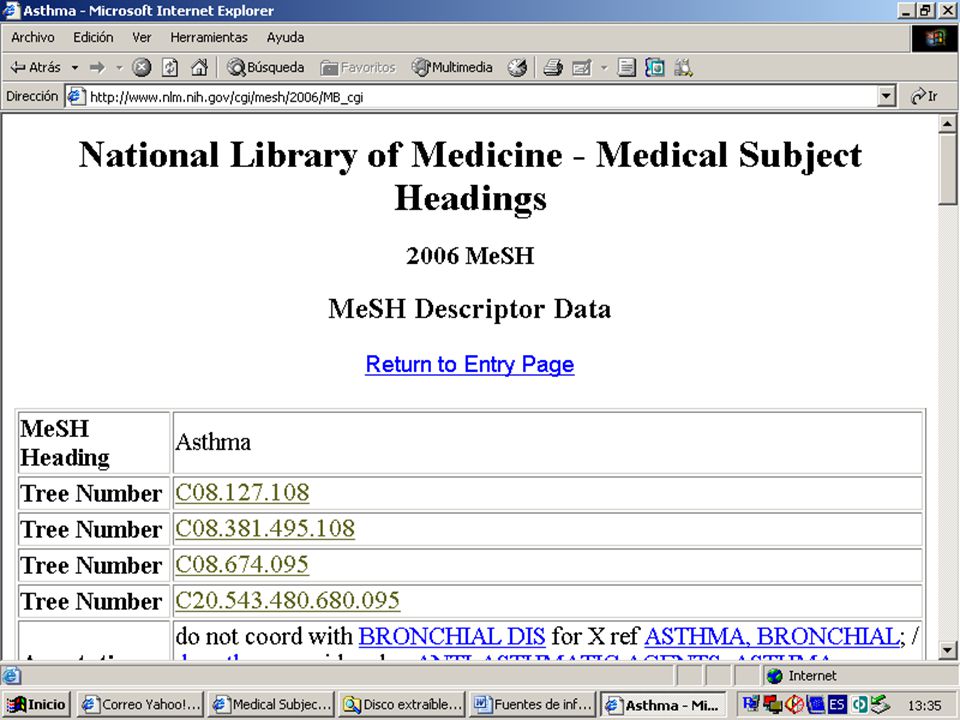Click the Edit page document icon
Image resolution: width=960 pixels, height=720 pixels.
pyautogui.click(x=626, y=67)
